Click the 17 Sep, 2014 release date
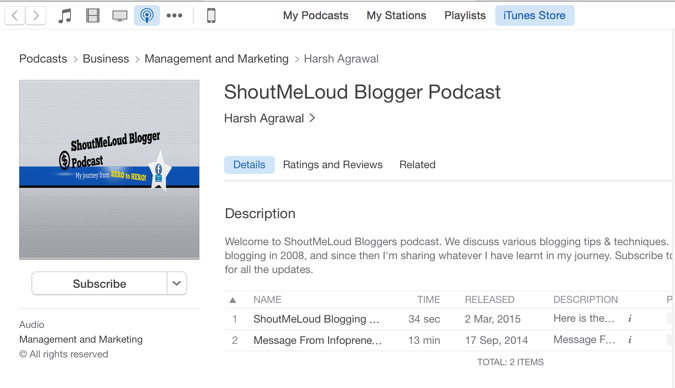Viewport: 675px width, 388px height. pos(496,340)
